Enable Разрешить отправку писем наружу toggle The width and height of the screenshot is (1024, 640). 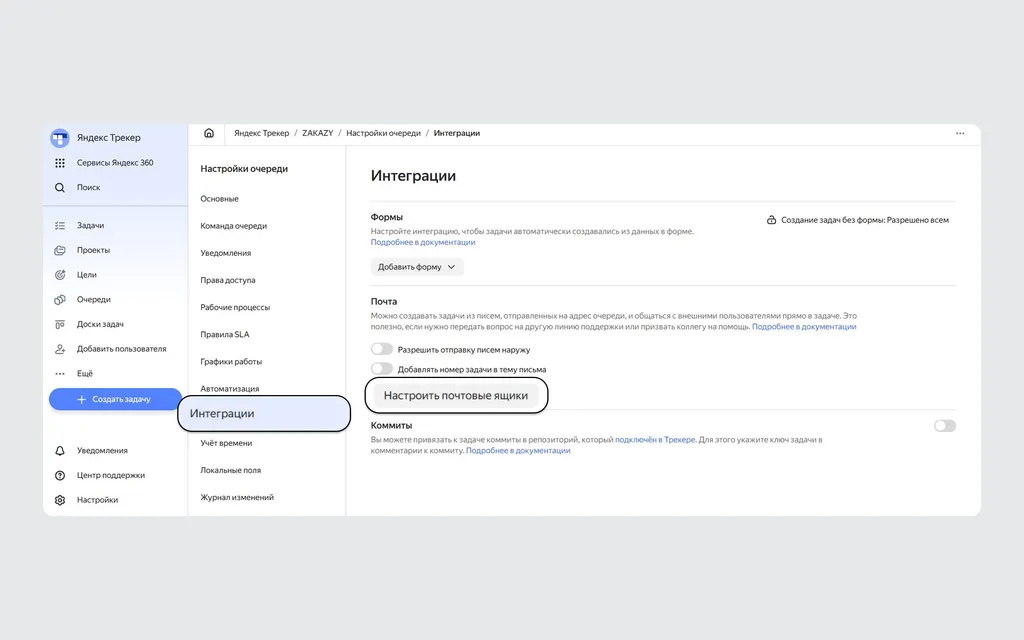pyautogui.click(x=382, y=349)
